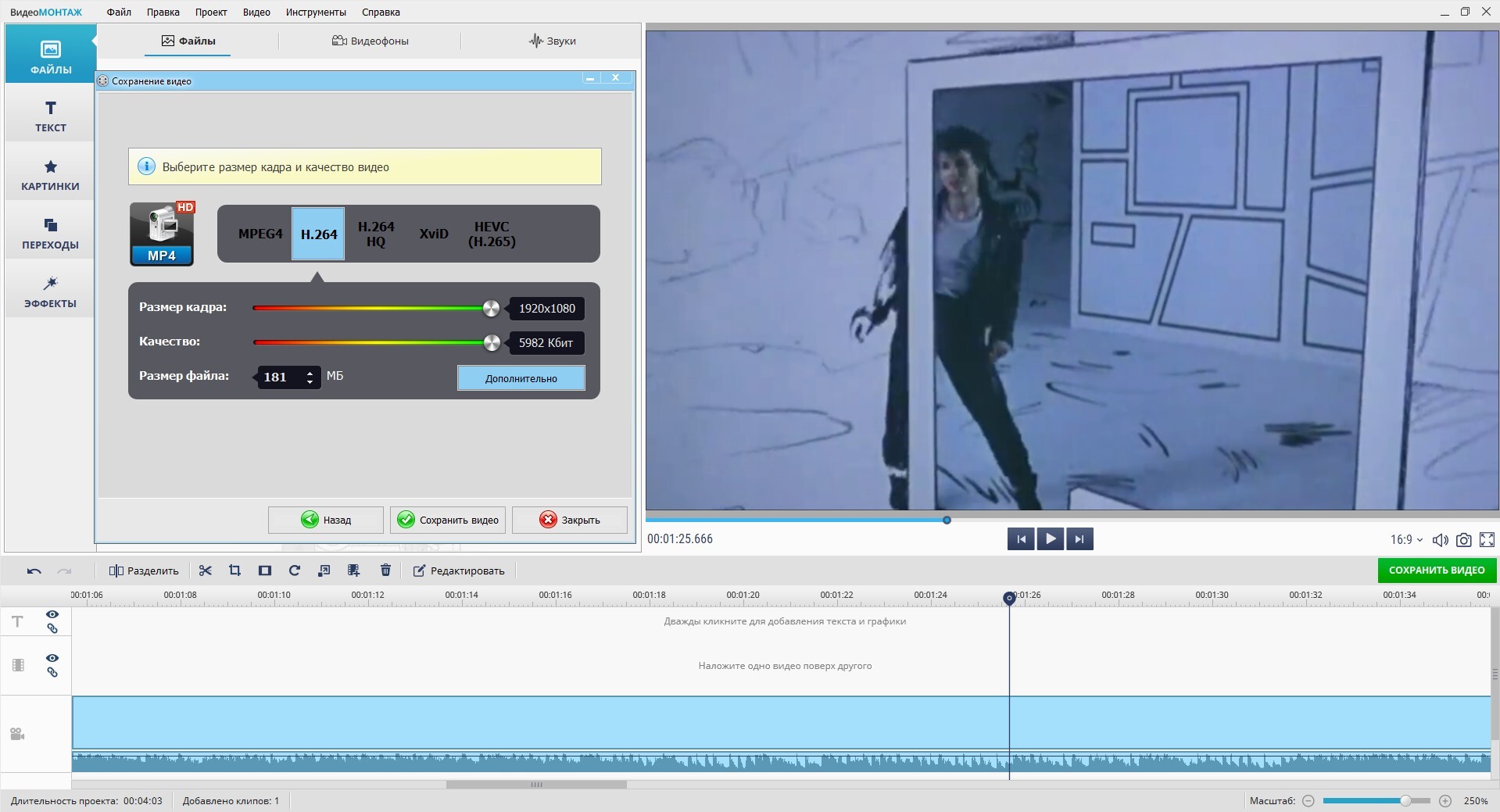Viewport: 1500px width, 812px height.
Task: Open the 16:9 aspect ratio dropdown
Action: pyautogui.click(x=1406, y=539)
